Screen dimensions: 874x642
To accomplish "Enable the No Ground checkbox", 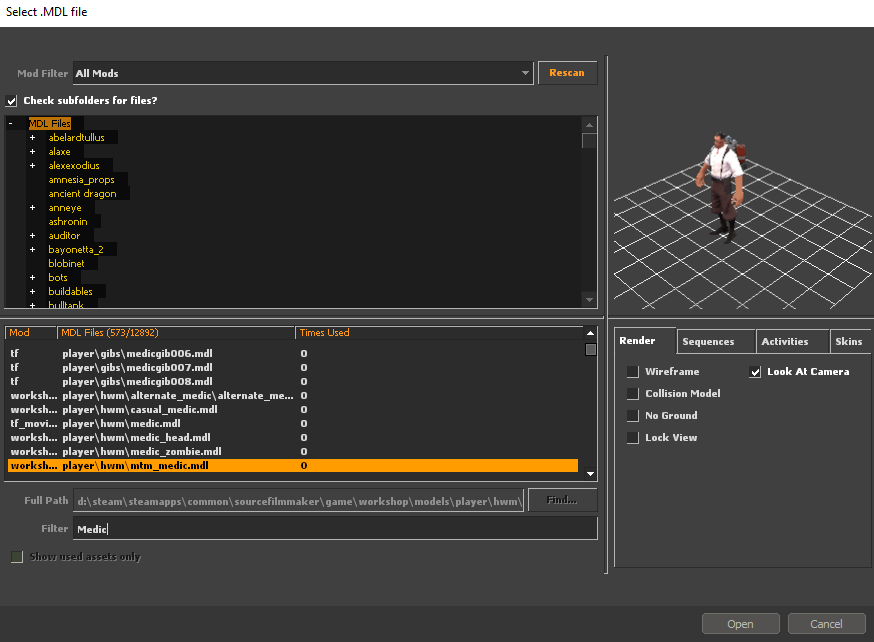I will [x=633, y=416].
